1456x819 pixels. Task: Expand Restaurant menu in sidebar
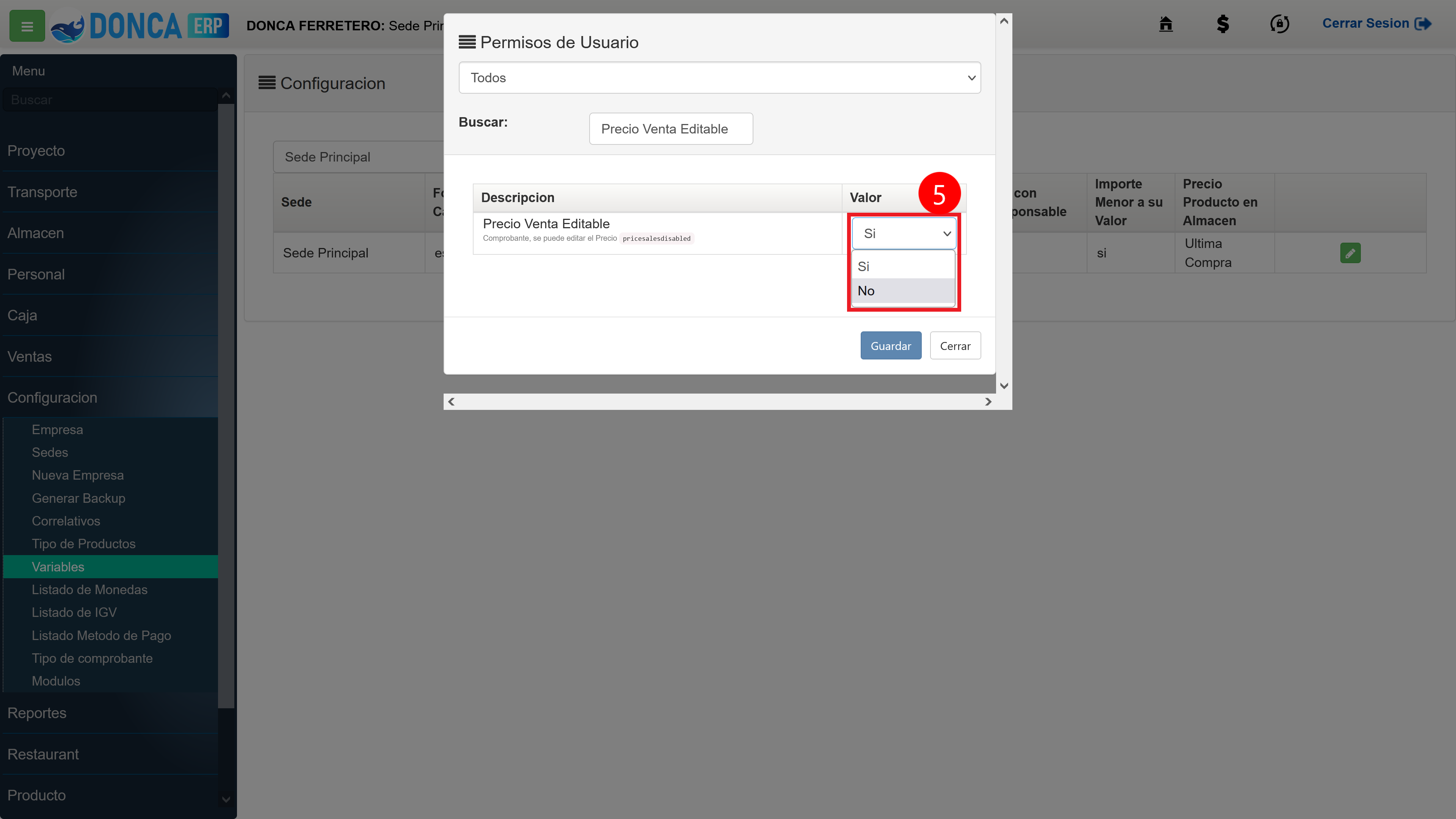tap(110, 755)
